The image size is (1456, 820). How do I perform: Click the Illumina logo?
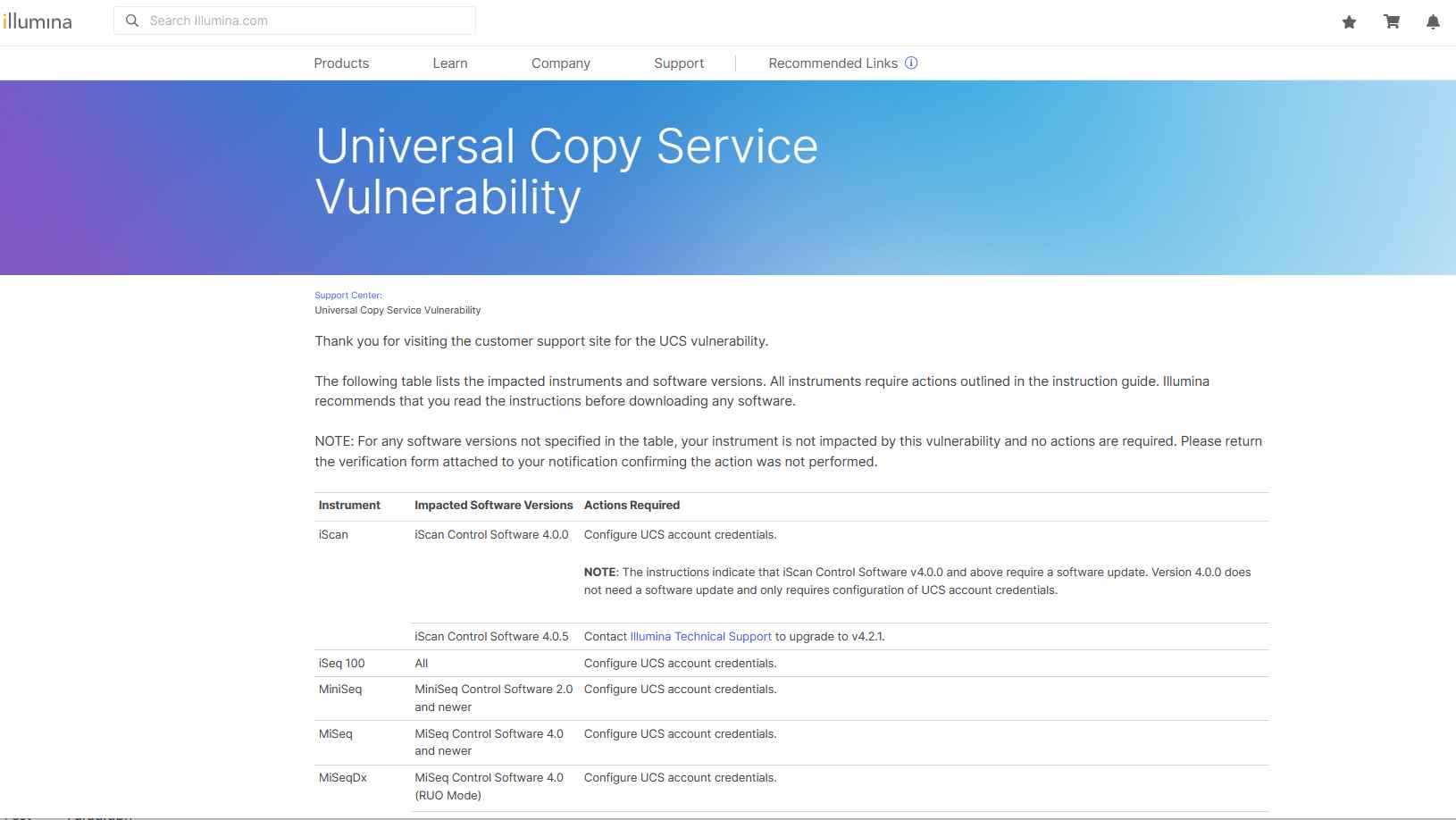38,21
